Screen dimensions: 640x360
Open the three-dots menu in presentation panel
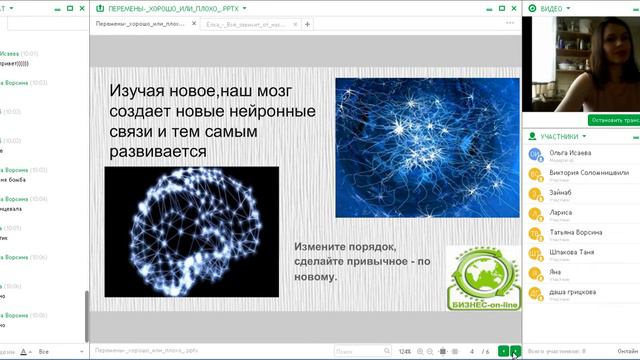(510, 23)
